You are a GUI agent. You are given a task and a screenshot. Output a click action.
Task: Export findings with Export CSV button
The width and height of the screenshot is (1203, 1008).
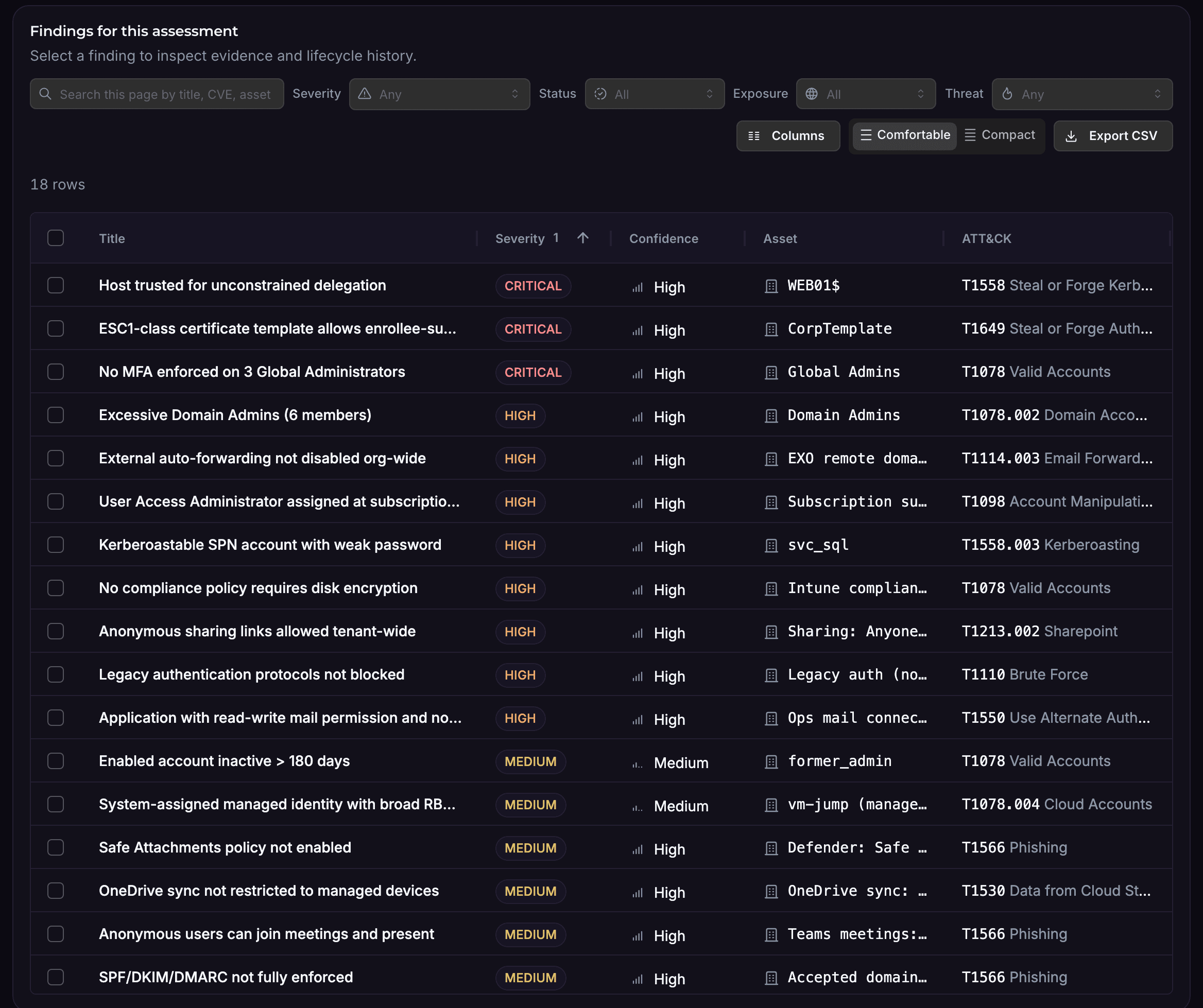[x=1112, y=136]
